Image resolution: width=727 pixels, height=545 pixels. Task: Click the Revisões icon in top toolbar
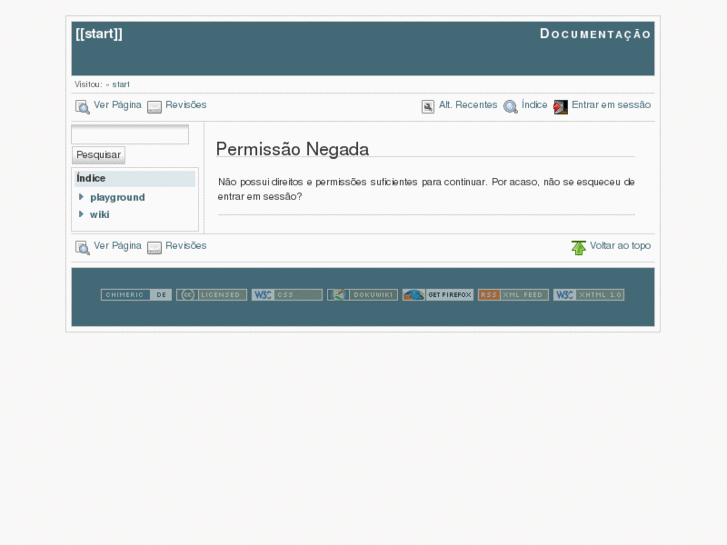(x=154, y=107)
